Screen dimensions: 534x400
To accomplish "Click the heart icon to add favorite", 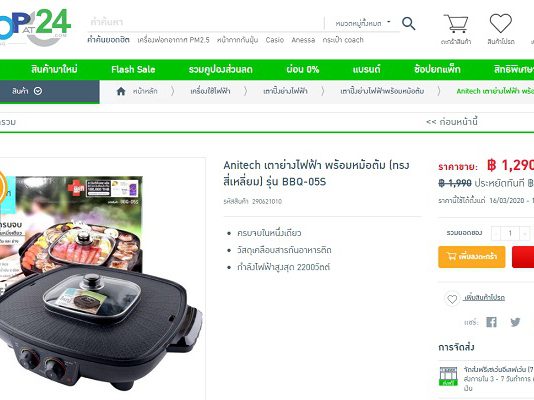I will pyautogui.click(x=452, y=299).
